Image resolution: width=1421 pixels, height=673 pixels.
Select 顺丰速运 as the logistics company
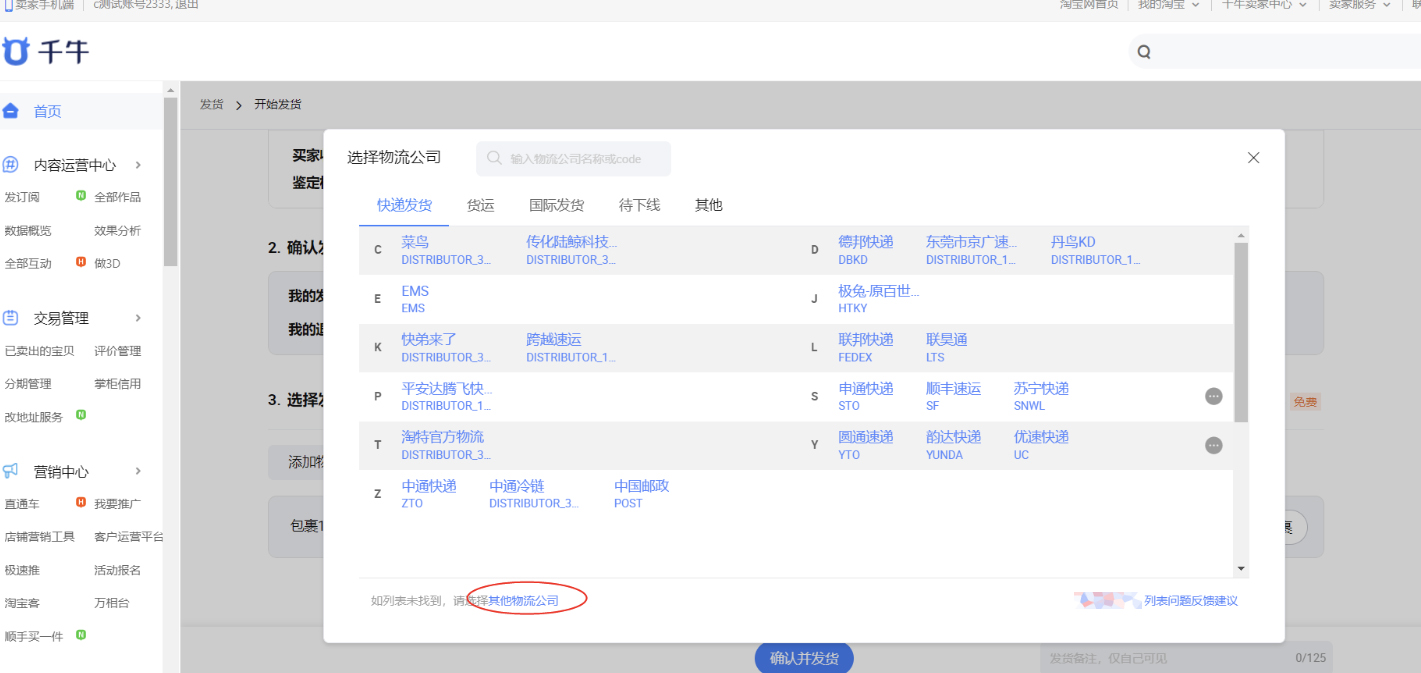coord(953,389)
